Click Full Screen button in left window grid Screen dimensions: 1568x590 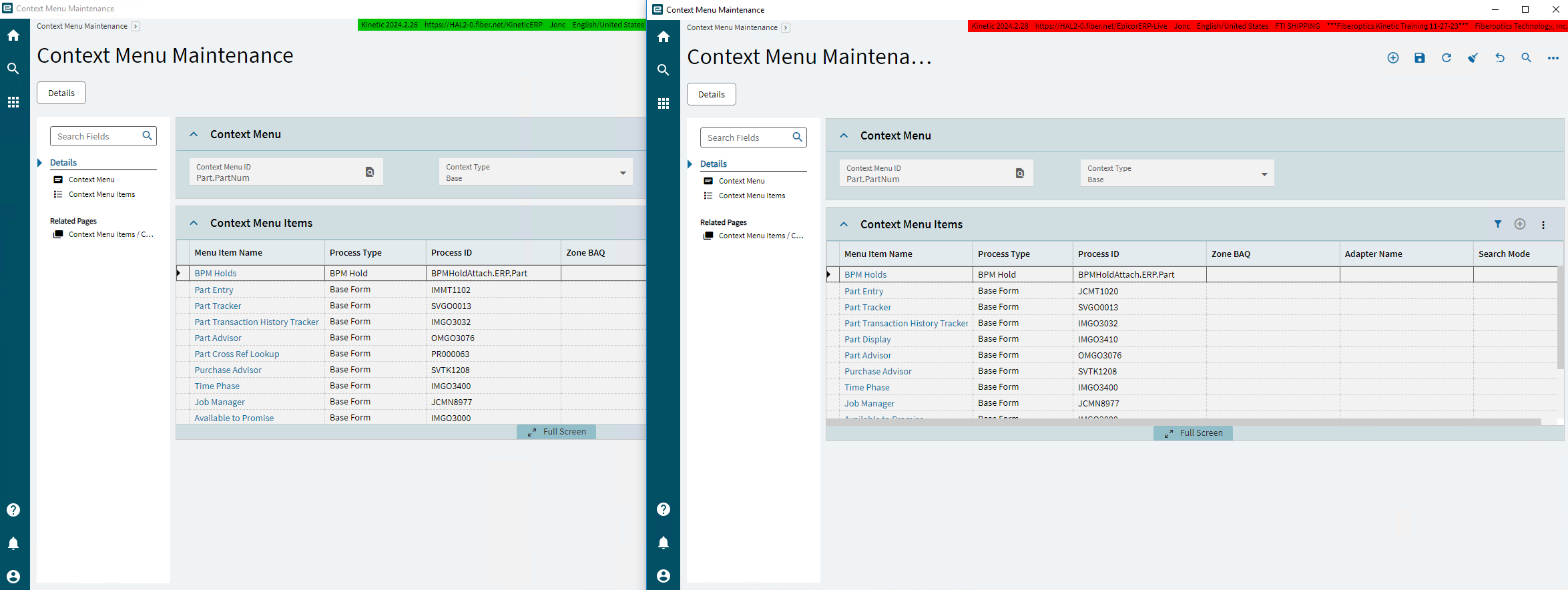[556, 432]
